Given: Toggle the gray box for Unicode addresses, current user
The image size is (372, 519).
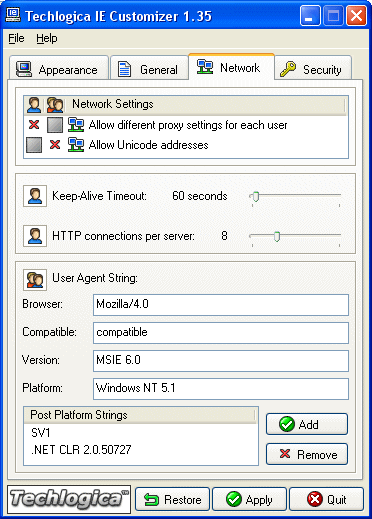Looking at the screenshot, I should [x=34, y=145].
